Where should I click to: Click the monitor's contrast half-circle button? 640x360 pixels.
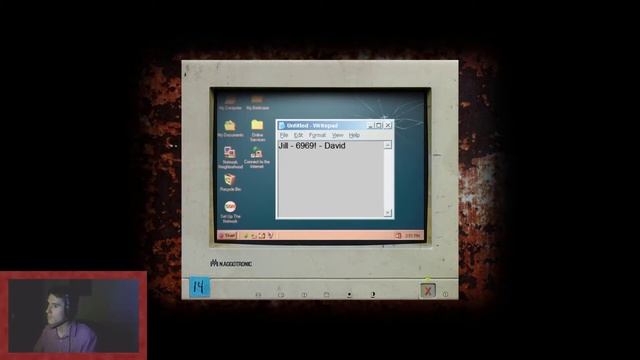coord(373,294)
